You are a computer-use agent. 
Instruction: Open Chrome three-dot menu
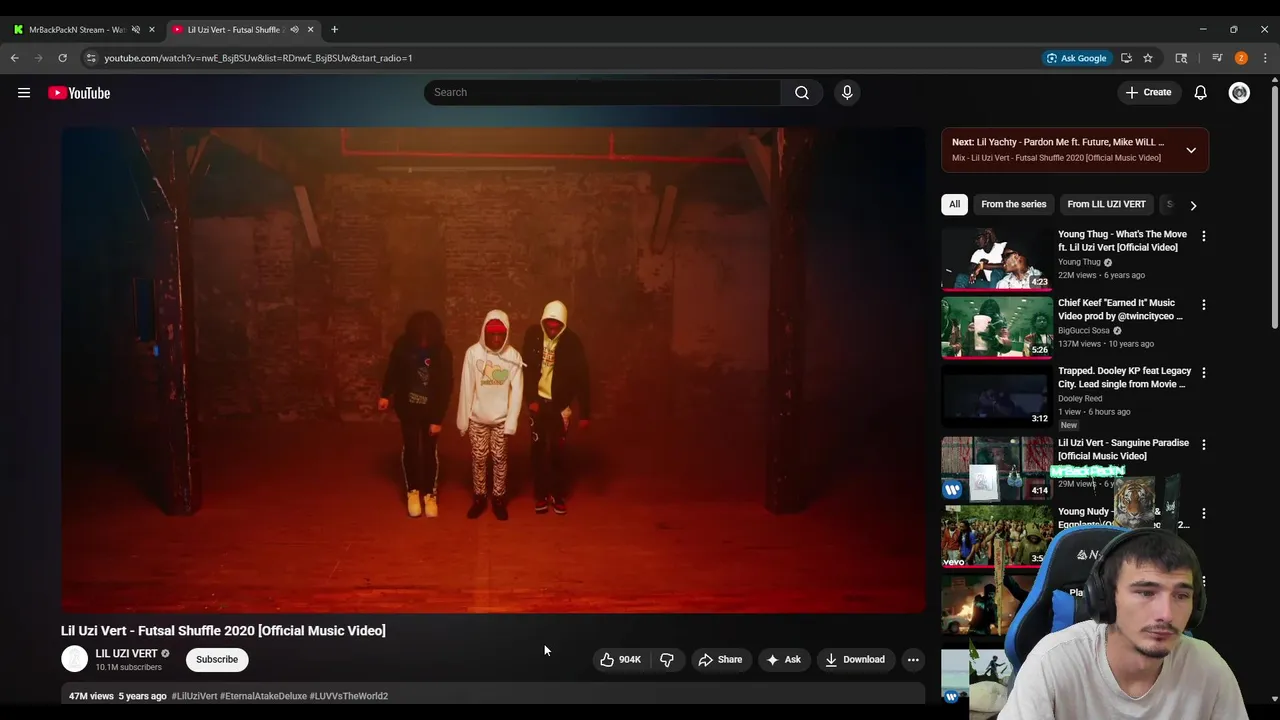(1265, 58)
